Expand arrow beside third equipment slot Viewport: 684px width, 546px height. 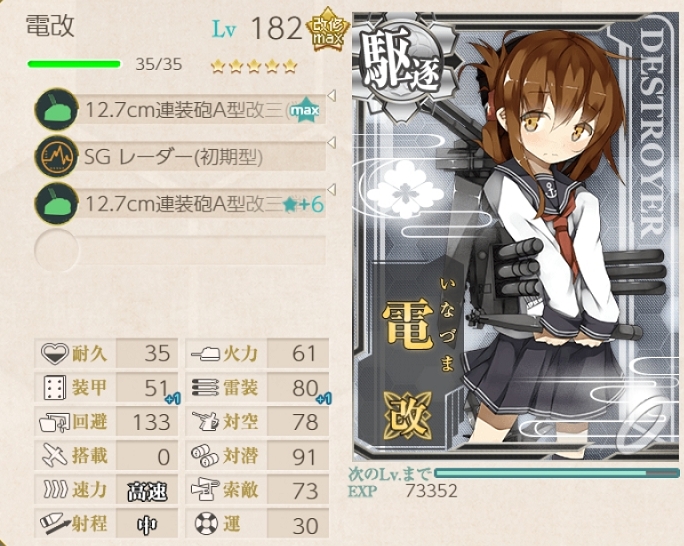(332, 189)
